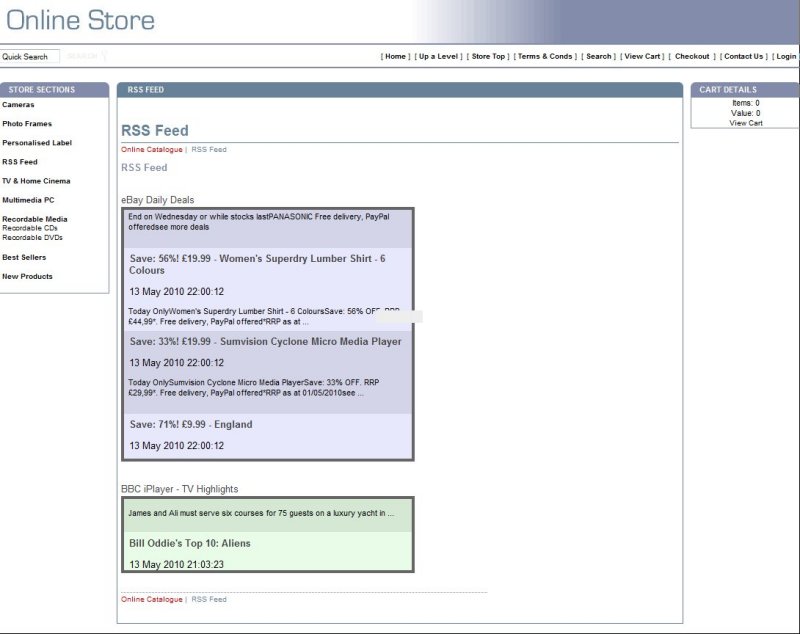Browse the Photo Frames section
Image resolution: width=800 pixels, height=634 pixels.
tap(27, 124)
